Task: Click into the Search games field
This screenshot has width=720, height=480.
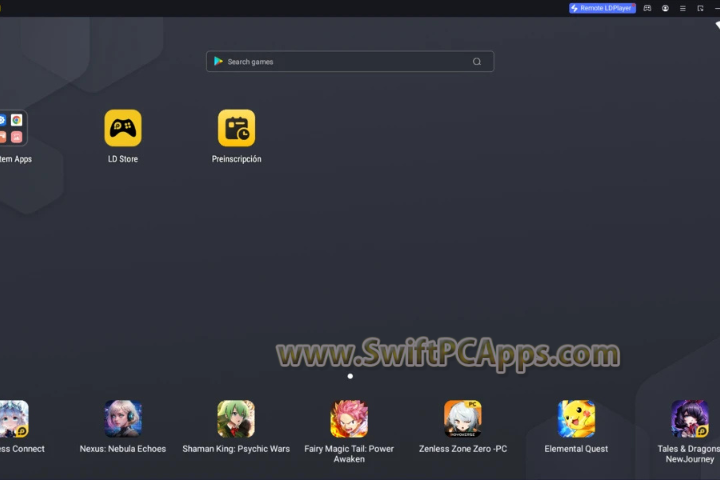Action: pos(350,61)
